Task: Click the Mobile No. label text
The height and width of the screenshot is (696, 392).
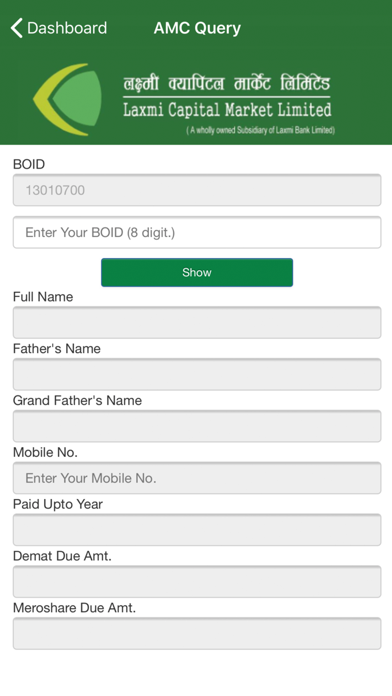Action: (45, 452)
